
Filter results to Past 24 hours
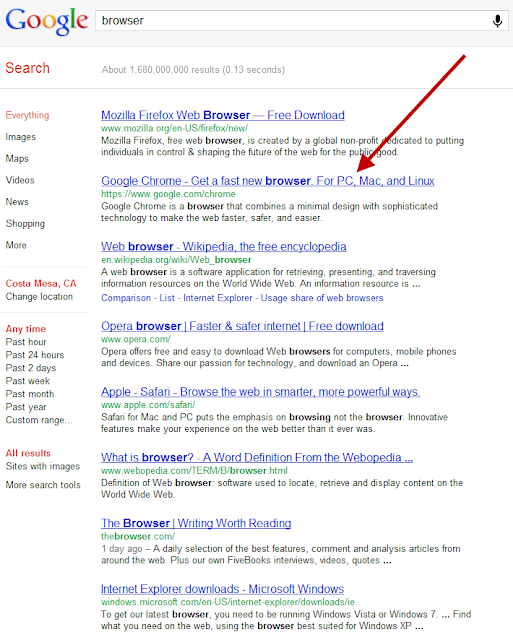click(35, 355)
